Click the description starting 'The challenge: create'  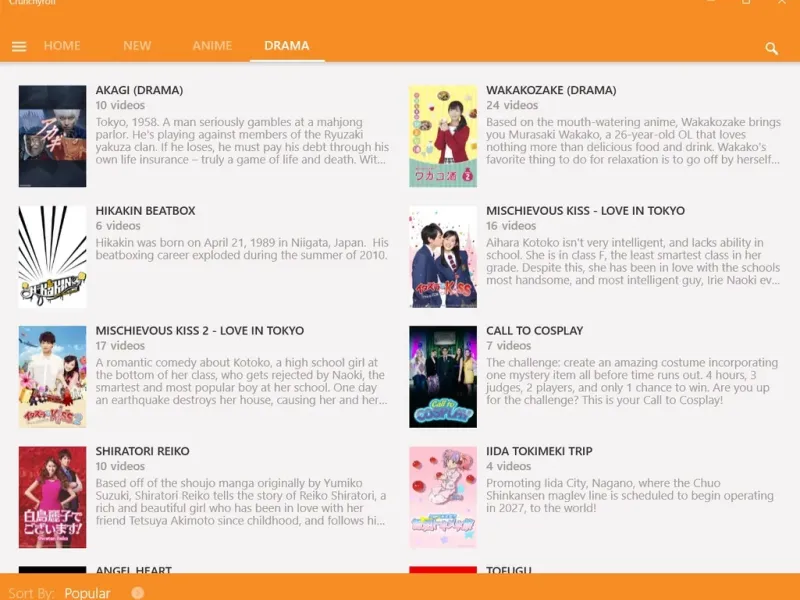(x=632, y=381)
